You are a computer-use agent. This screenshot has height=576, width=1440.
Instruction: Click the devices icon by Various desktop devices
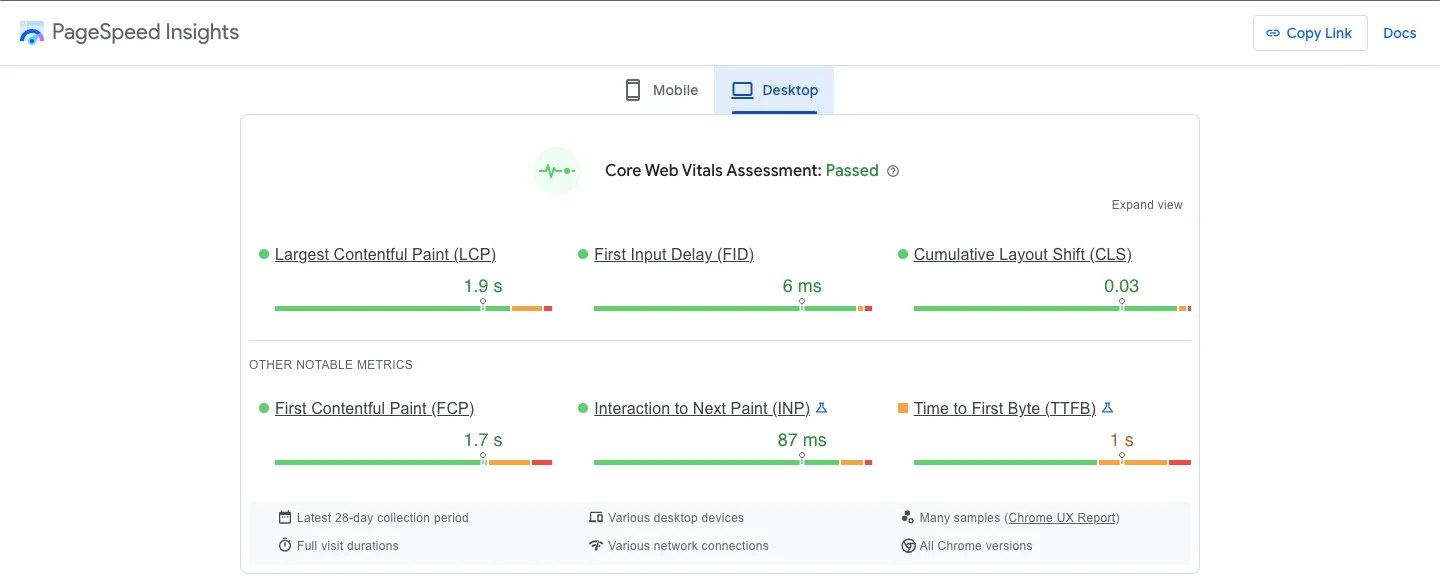pyautogui.click(x=596, y=518)
